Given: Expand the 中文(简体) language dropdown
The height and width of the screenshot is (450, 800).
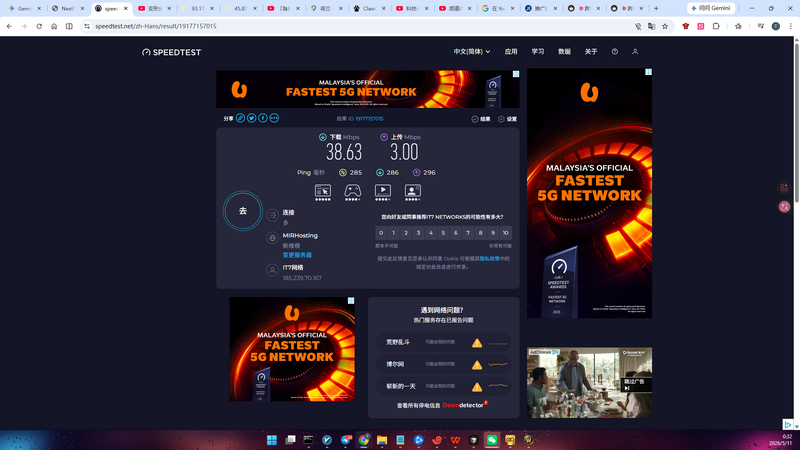Looking at the screenshot, I should [x=472, y=52].
